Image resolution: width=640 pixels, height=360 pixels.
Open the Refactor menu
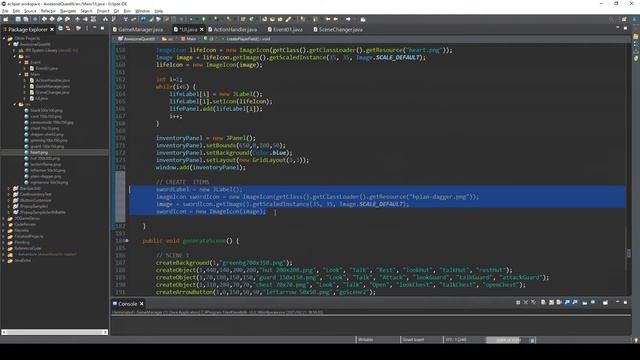tap(48, 11)
